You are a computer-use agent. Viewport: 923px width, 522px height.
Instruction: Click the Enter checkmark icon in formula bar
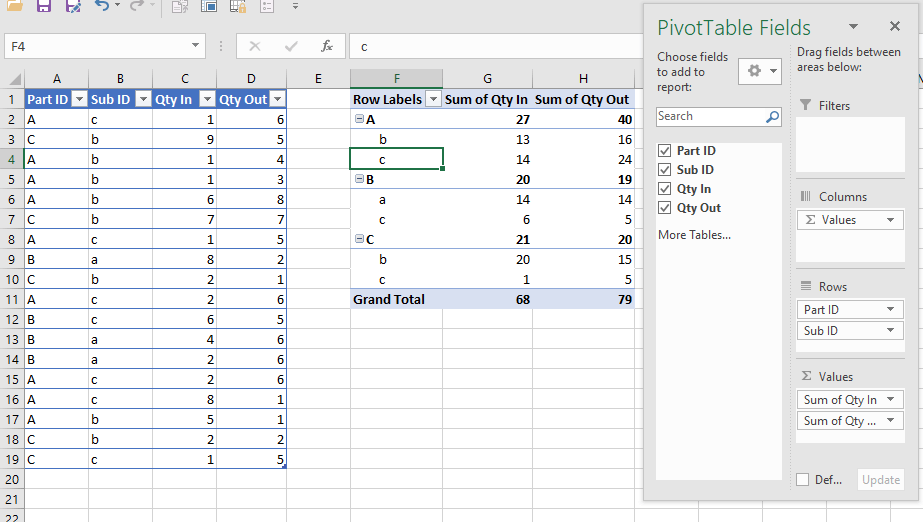291,46
